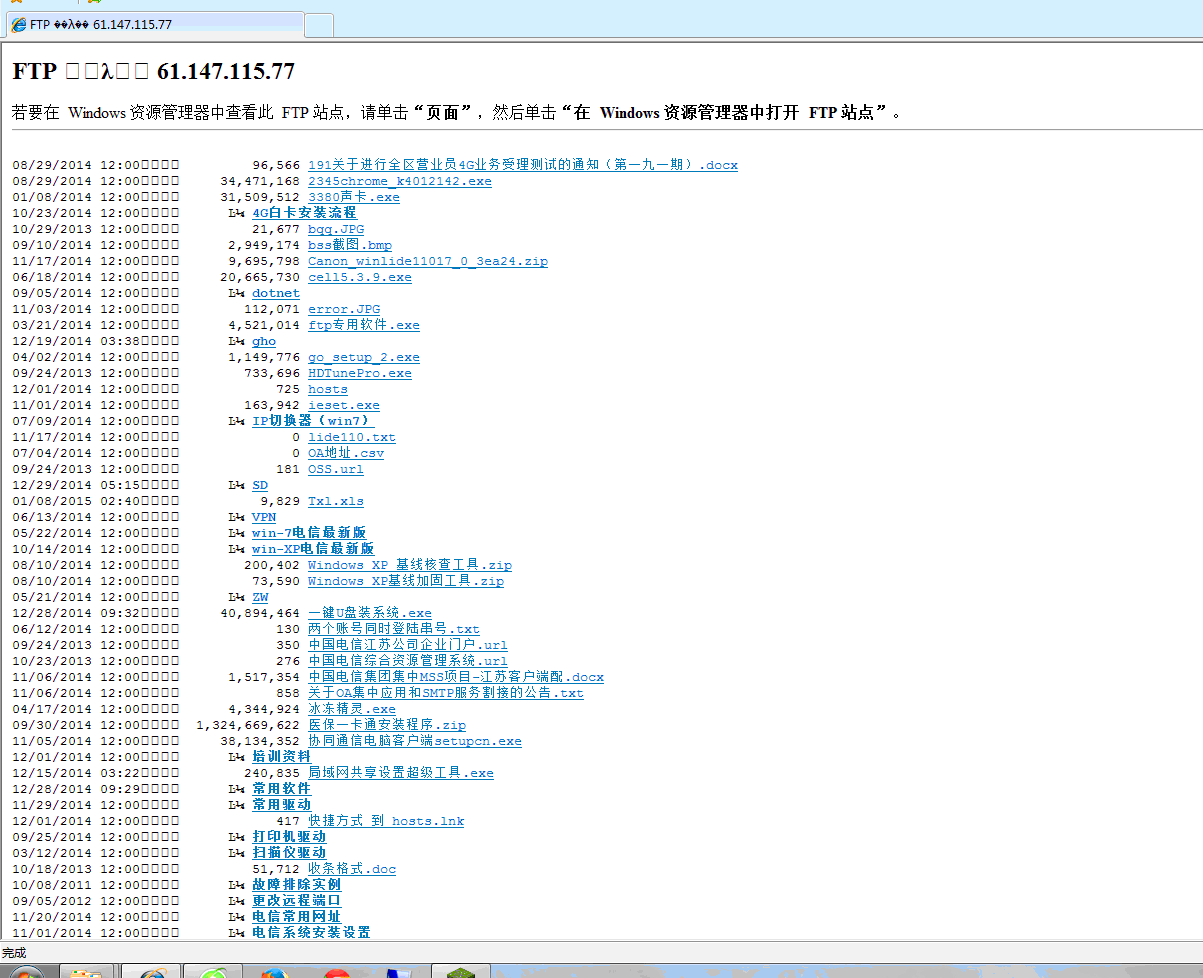Screen dimensions: 1203x978
Task: Download 冰冻精灵.exe
Action: [352, 709]
